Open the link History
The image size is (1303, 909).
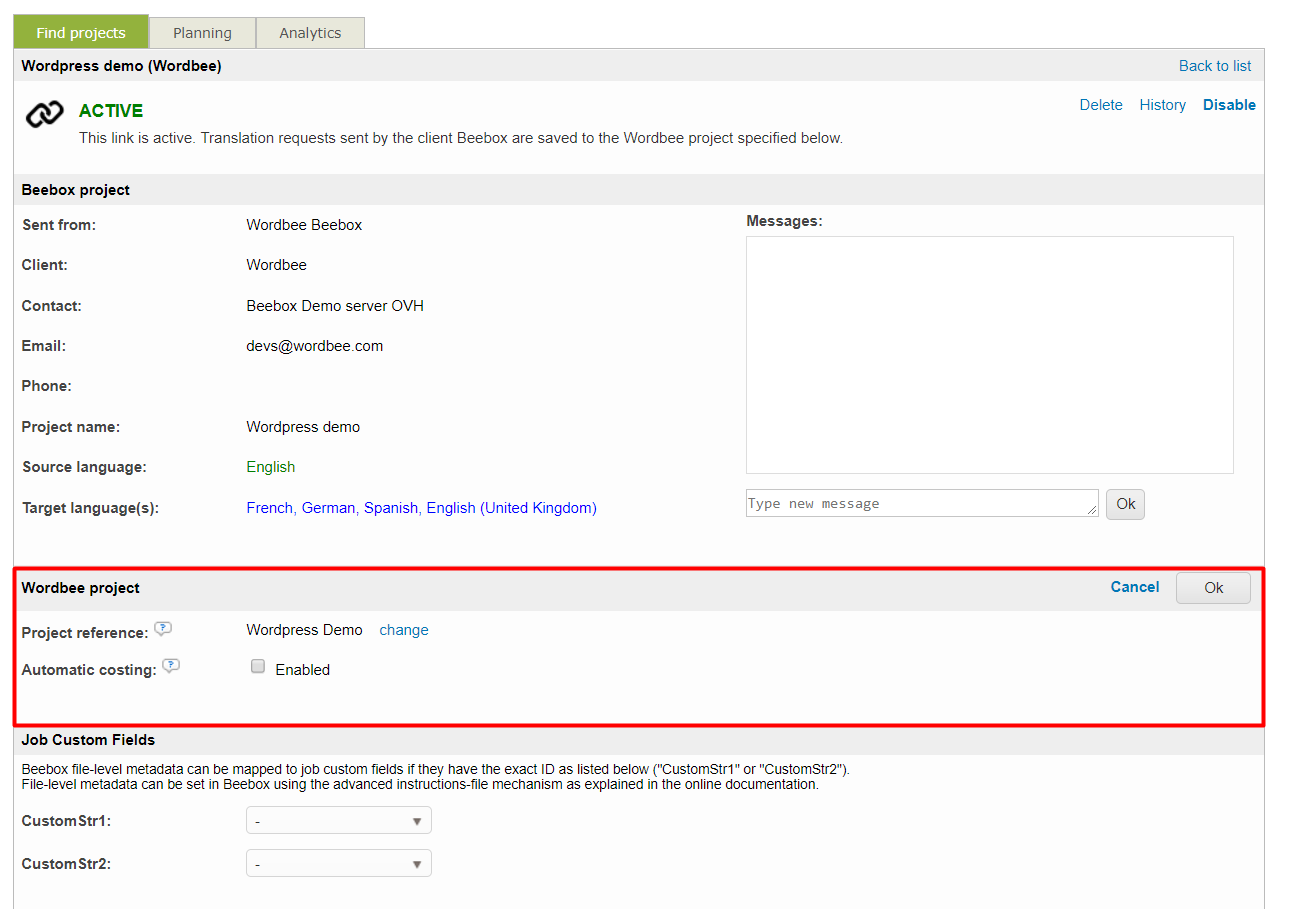coord(1162,105)
